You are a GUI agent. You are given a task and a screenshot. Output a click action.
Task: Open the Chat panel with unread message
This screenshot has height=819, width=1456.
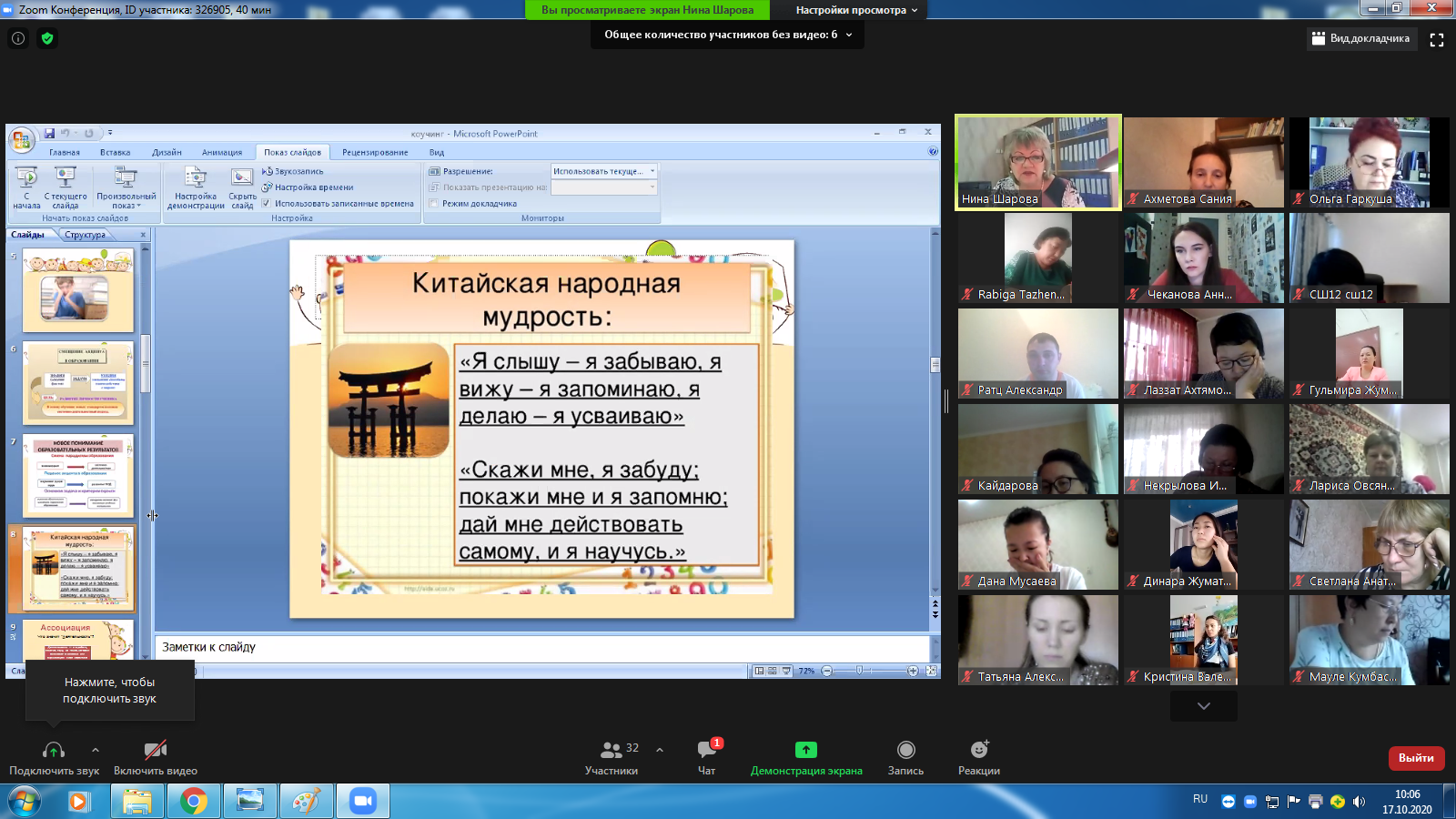tap(706, 750)
